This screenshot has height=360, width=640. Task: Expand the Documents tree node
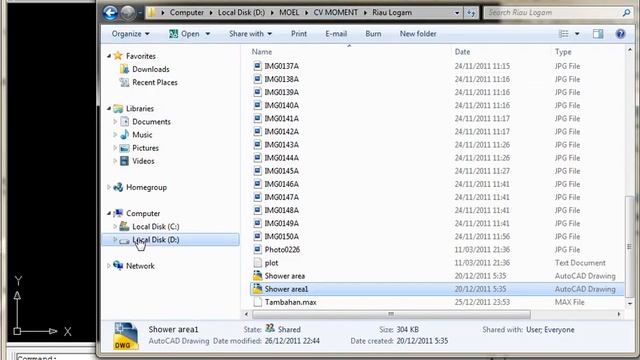tap(115, 122)
